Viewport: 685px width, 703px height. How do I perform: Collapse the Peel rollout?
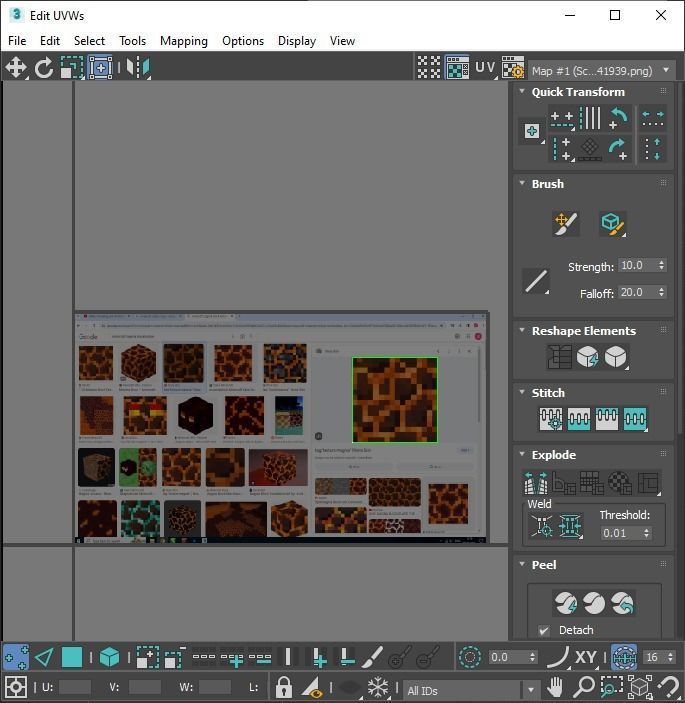[521, 564]
